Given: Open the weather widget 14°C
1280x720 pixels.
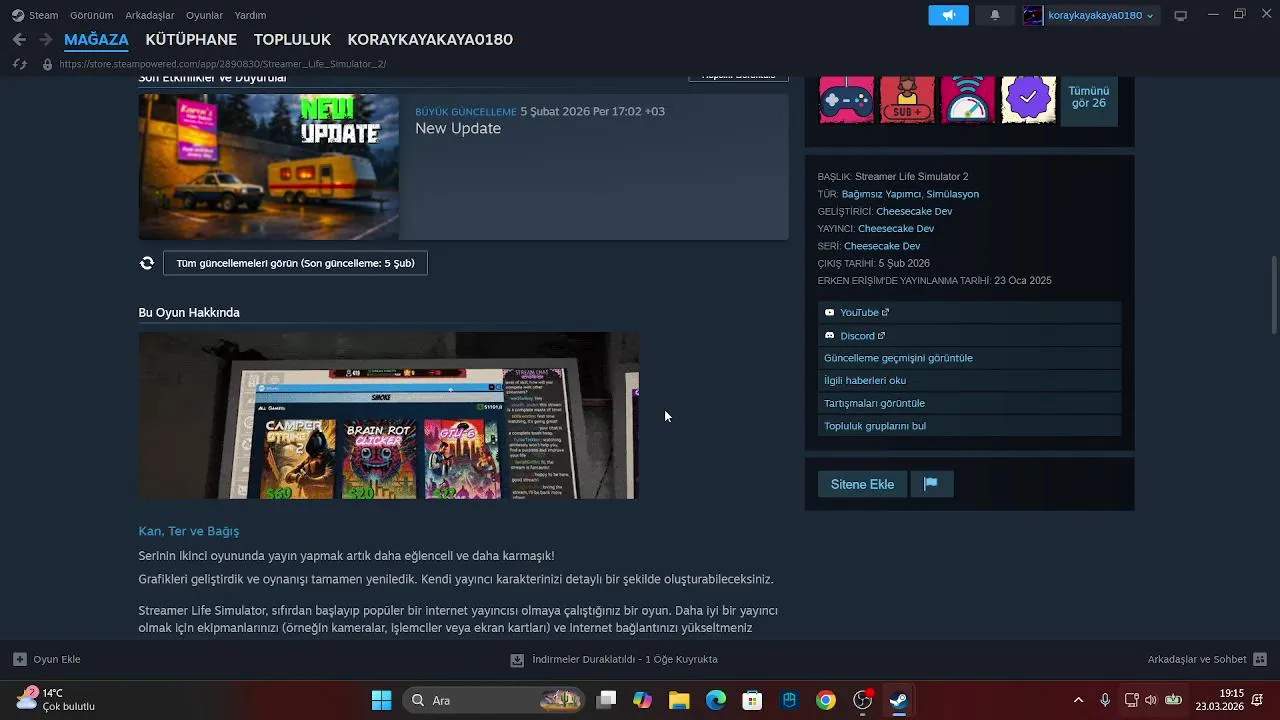Looking at the screenshot, I should click(56, 700).
